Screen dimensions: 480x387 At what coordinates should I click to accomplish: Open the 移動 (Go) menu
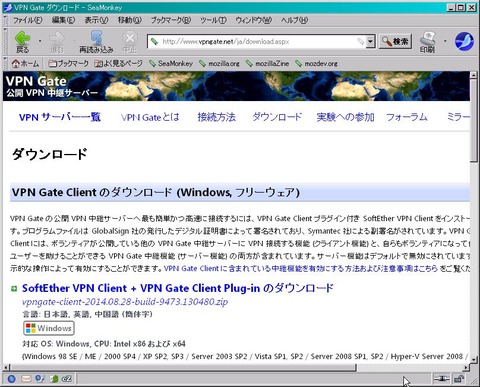(130, 20)
